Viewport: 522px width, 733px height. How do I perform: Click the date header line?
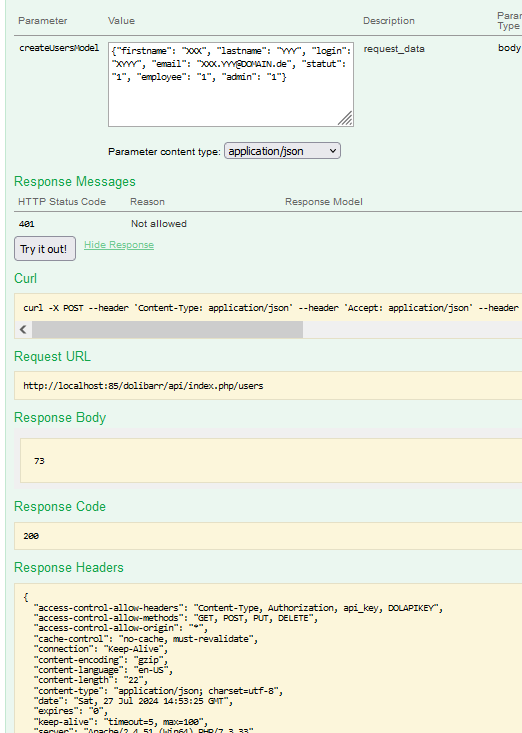click(133, 701)
